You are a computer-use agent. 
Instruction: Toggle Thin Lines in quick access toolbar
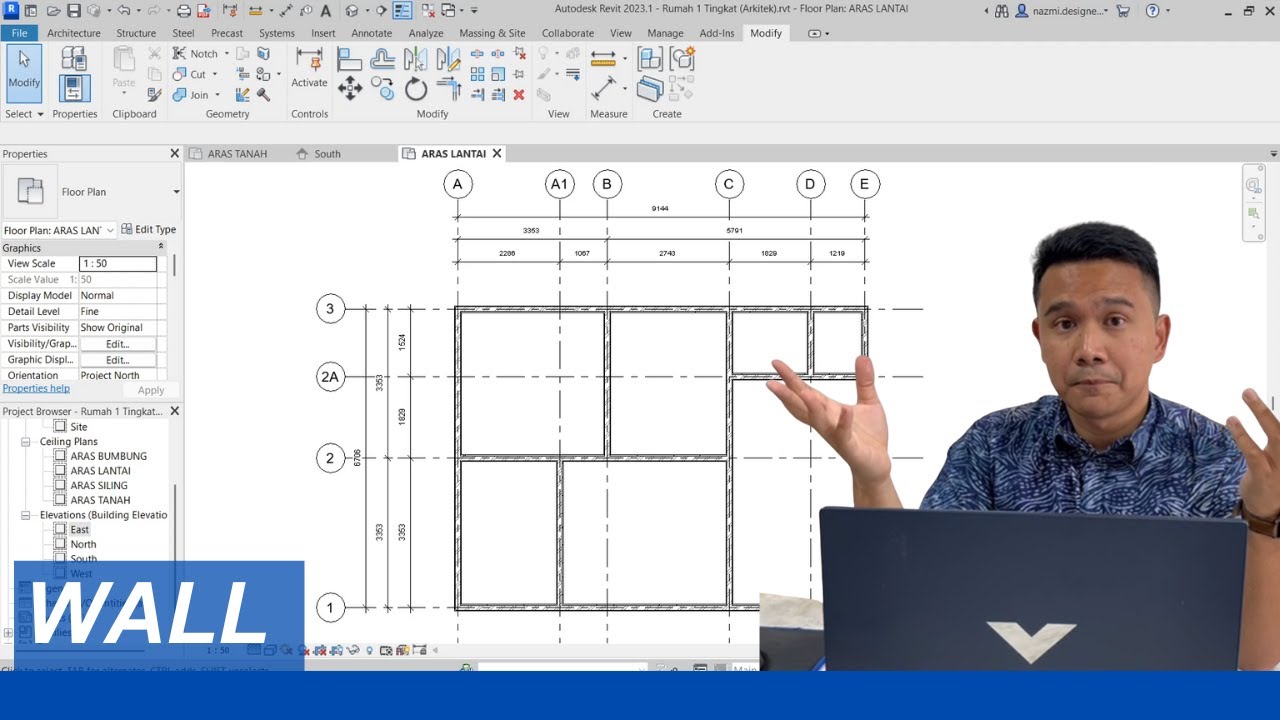coord(402,10)
